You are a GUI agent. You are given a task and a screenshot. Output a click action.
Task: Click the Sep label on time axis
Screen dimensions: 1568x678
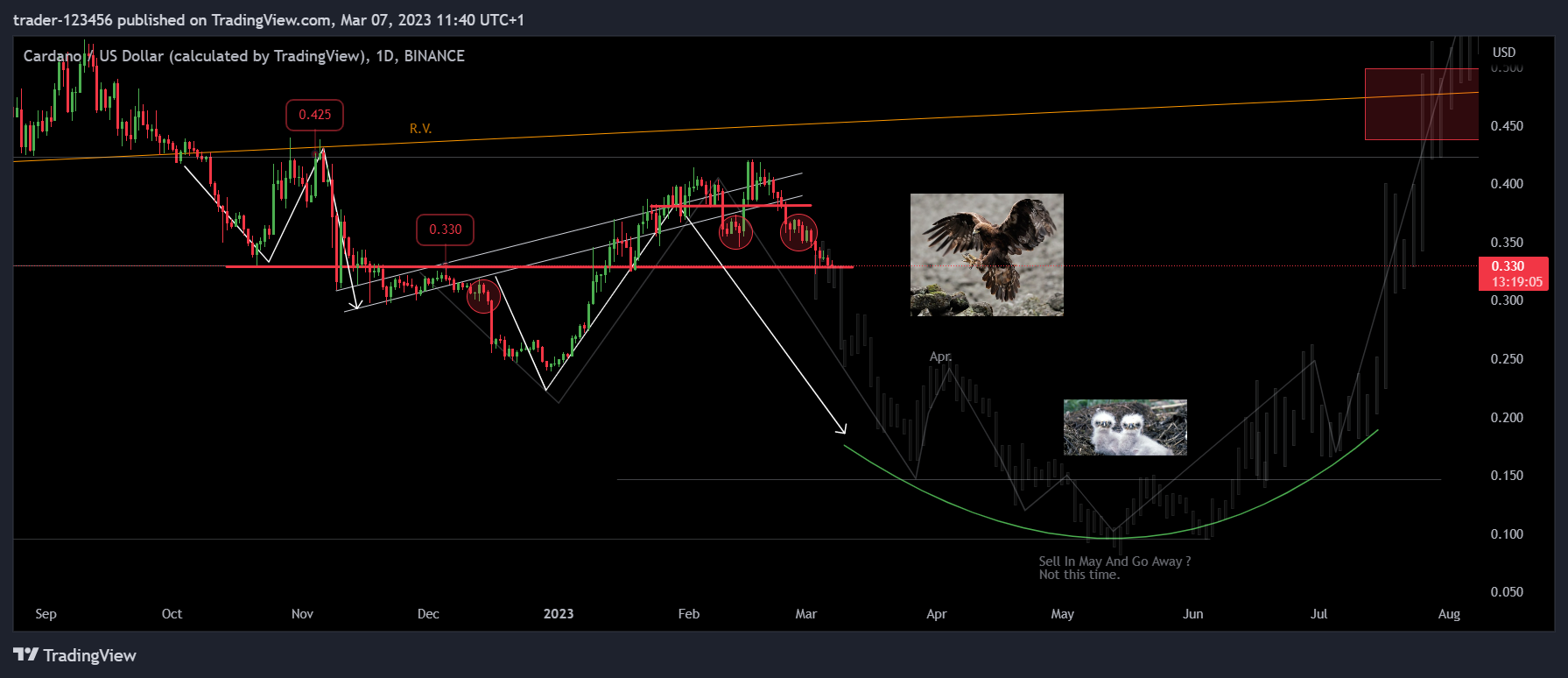(x=46, y=614)
